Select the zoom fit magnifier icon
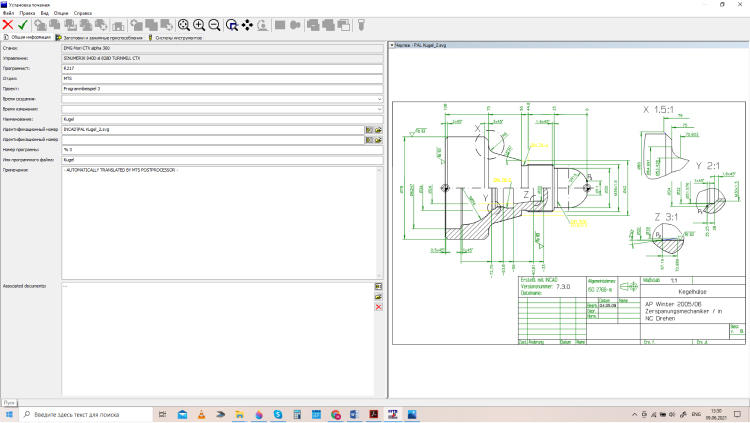 click(x=184, y=25)
